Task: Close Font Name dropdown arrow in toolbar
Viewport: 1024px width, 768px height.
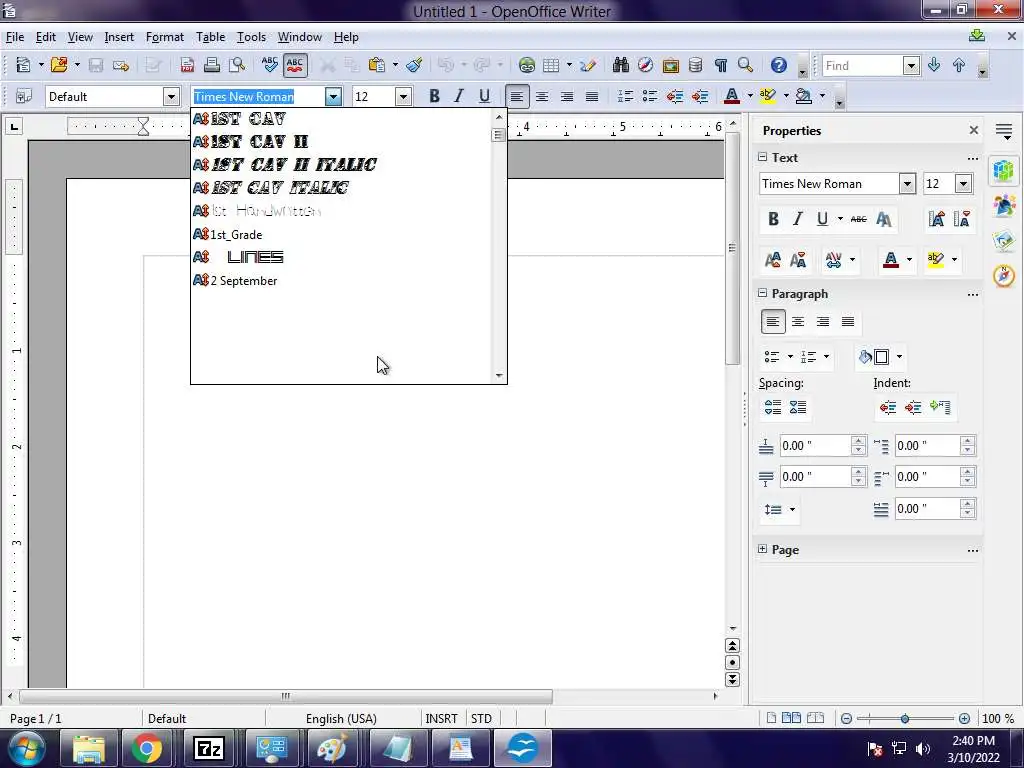Action: (x=333, y=97)
